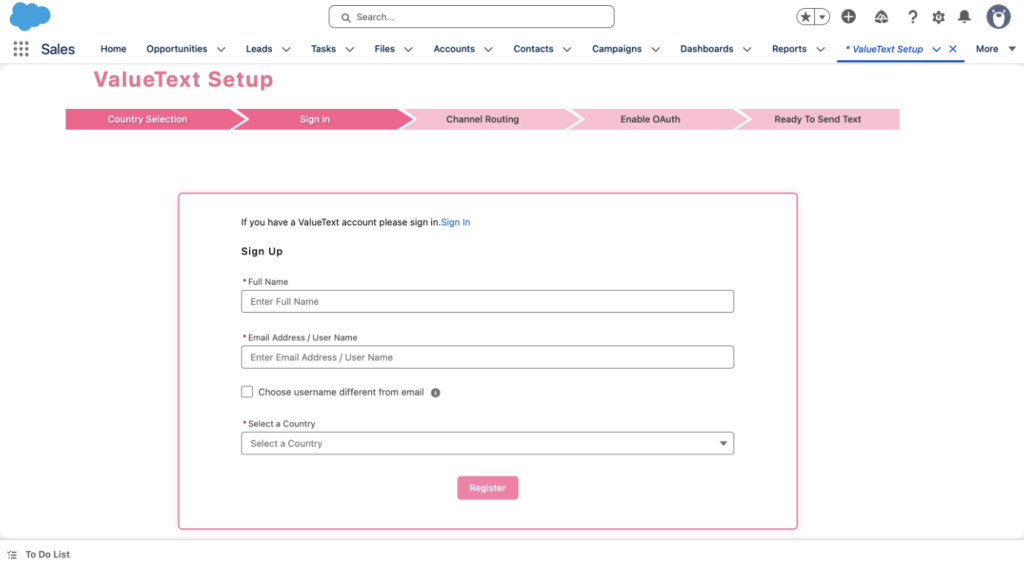
Task: Open the Setup gear icon
Action: point(938,17)
